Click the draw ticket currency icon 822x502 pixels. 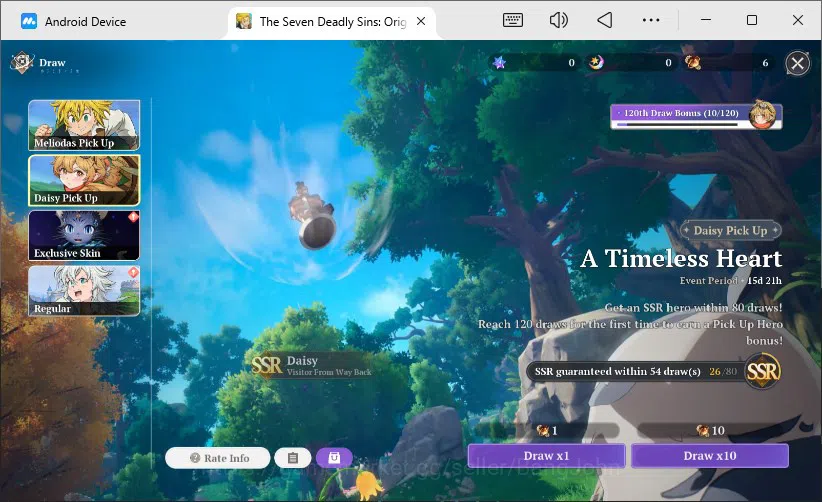(693, 63)
